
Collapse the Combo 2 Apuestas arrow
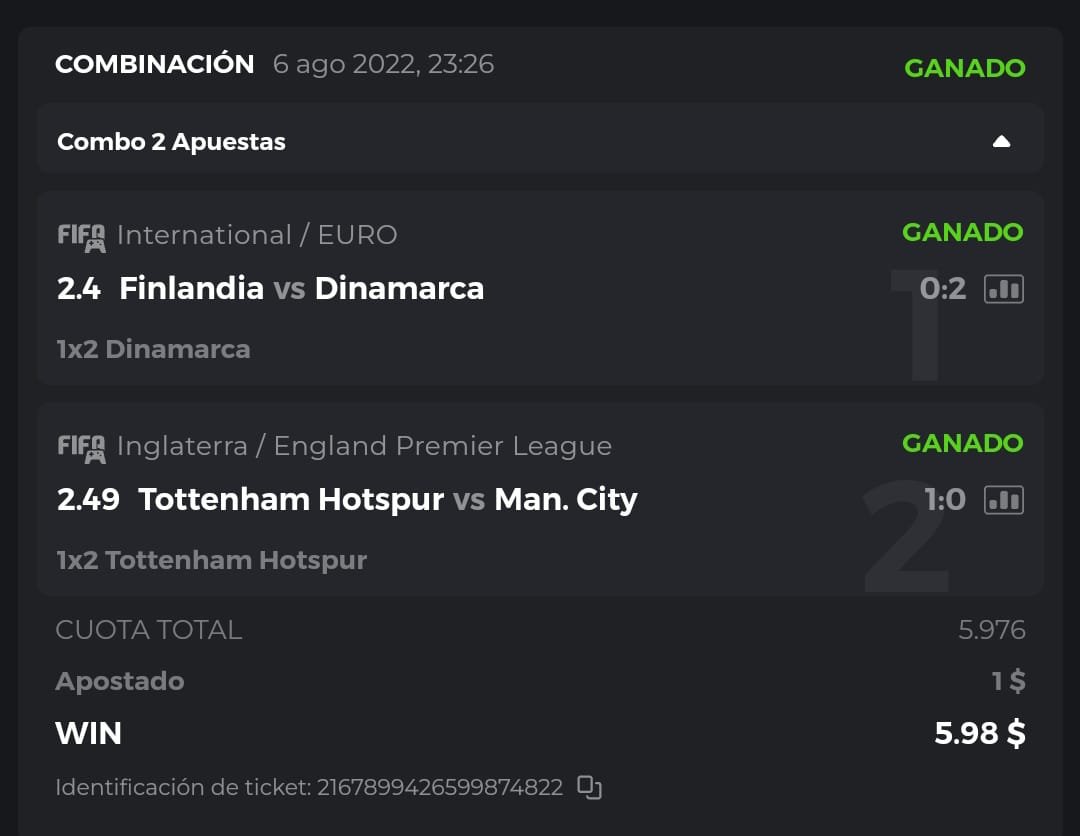coord(1001,142)
